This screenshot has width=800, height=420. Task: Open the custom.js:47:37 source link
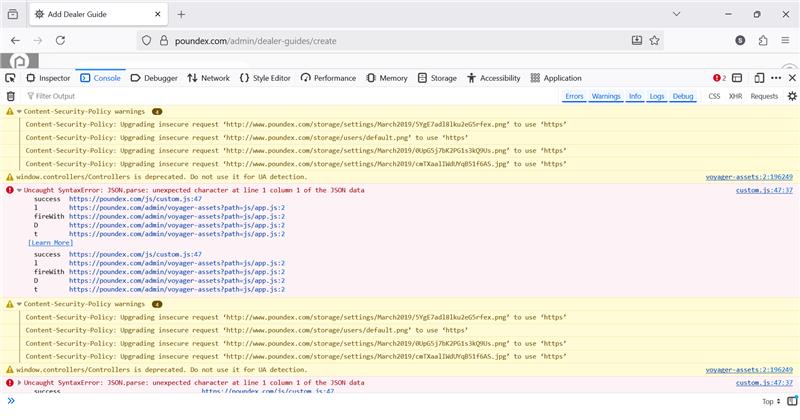click(x=764, y=189)
